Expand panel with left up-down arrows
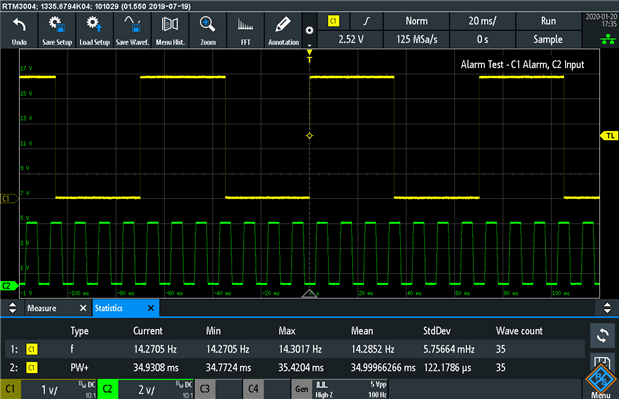The width and height of the screenshot is (619, 399). [12, 308]
